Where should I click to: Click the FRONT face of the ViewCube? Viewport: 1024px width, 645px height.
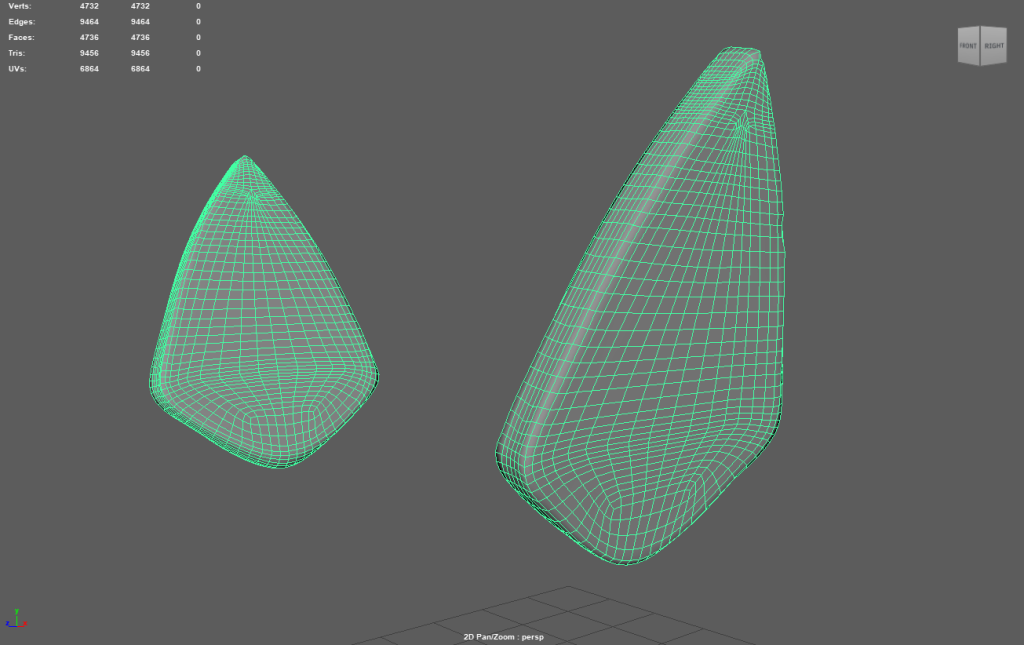968,47
